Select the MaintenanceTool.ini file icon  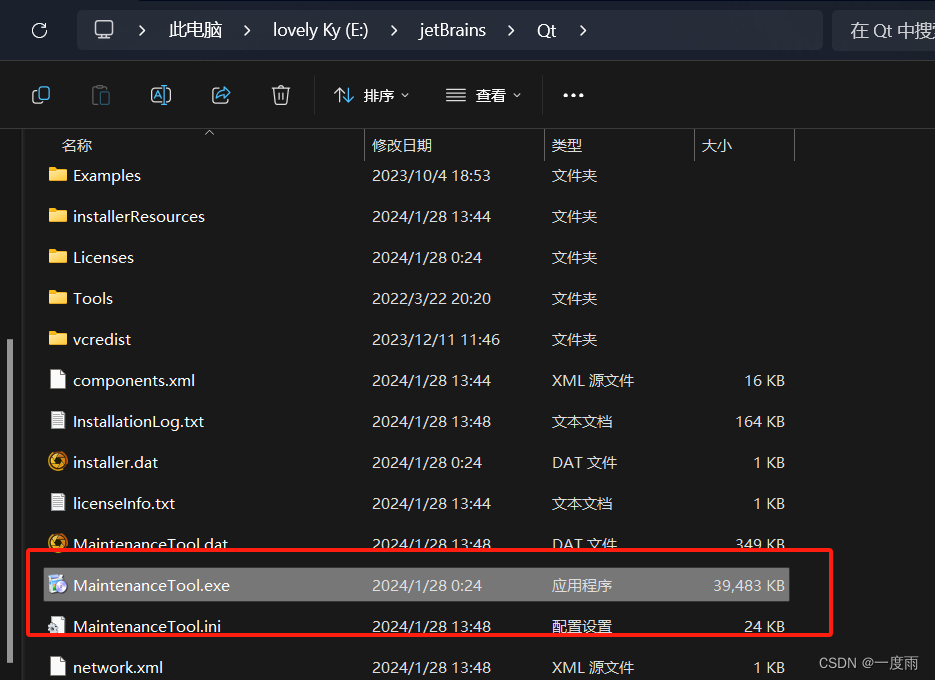coord(57,625)
